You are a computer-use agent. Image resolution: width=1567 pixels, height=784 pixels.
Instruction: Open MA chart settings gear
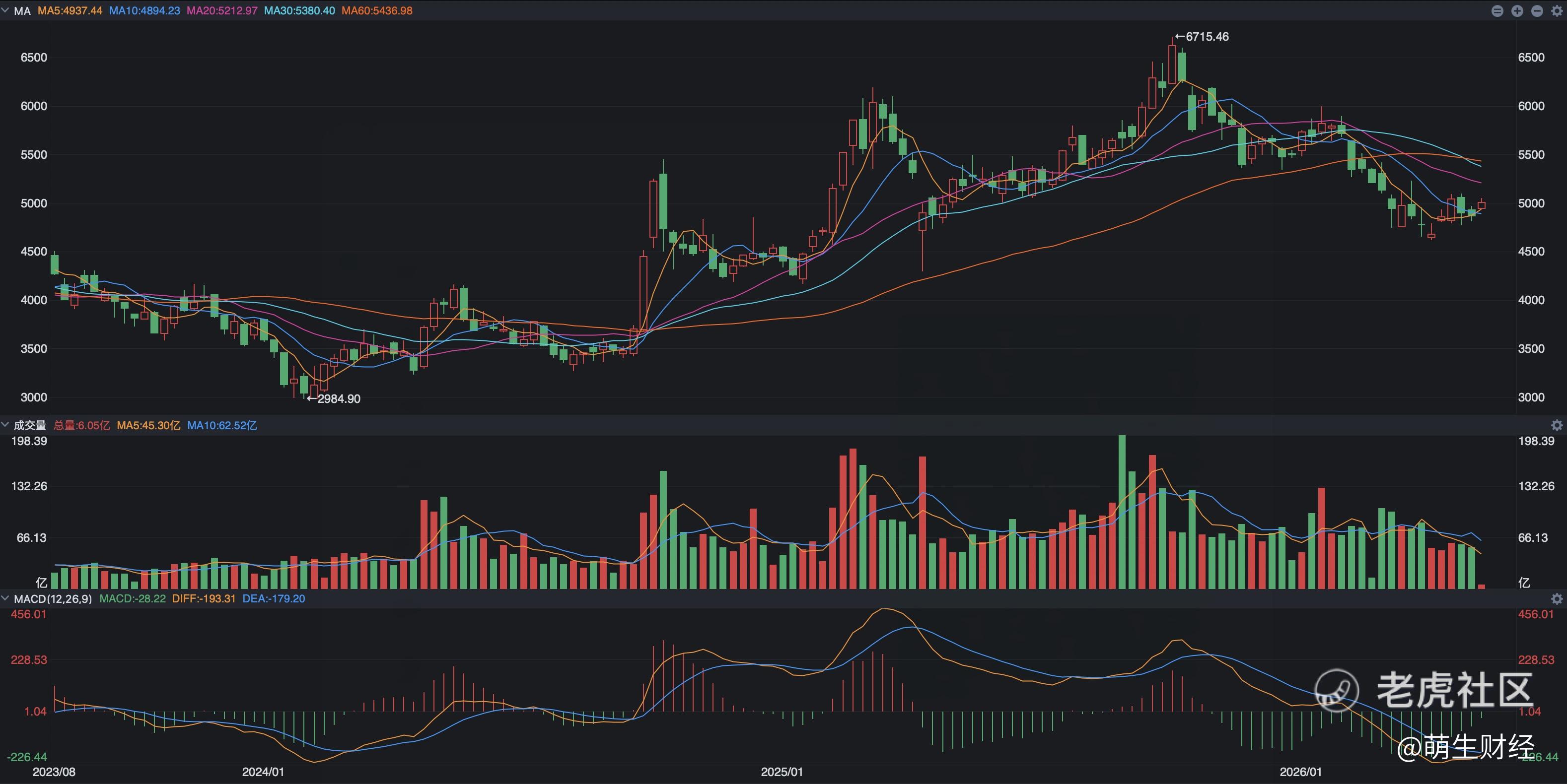coord(1557,11)
